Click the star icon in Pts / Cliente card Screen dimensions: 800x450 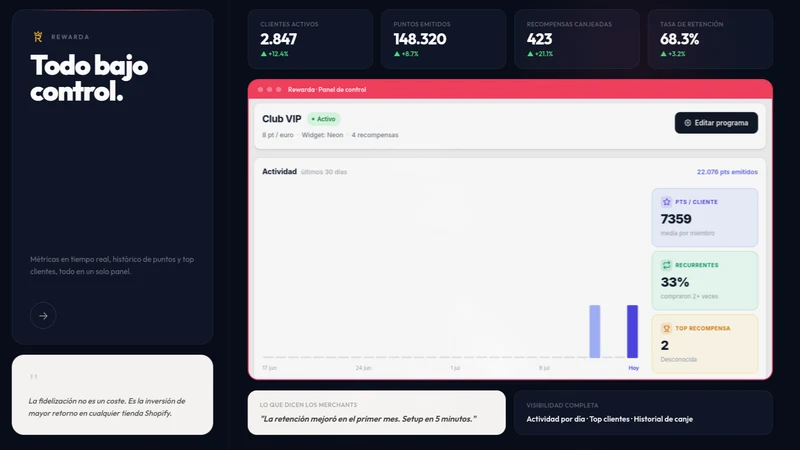pos(666,202)
